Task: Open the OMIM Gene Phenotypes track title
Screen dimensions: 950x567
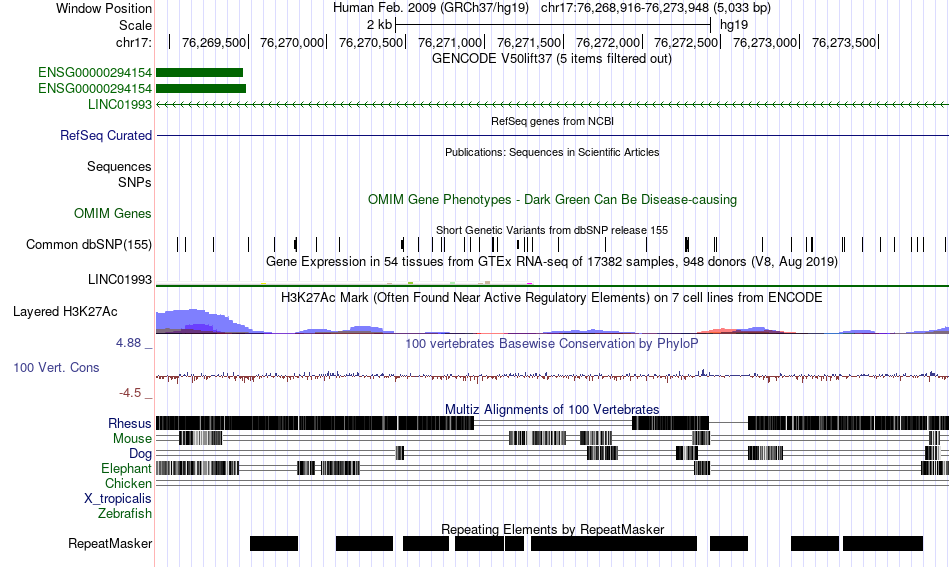Action: [552, 199]
